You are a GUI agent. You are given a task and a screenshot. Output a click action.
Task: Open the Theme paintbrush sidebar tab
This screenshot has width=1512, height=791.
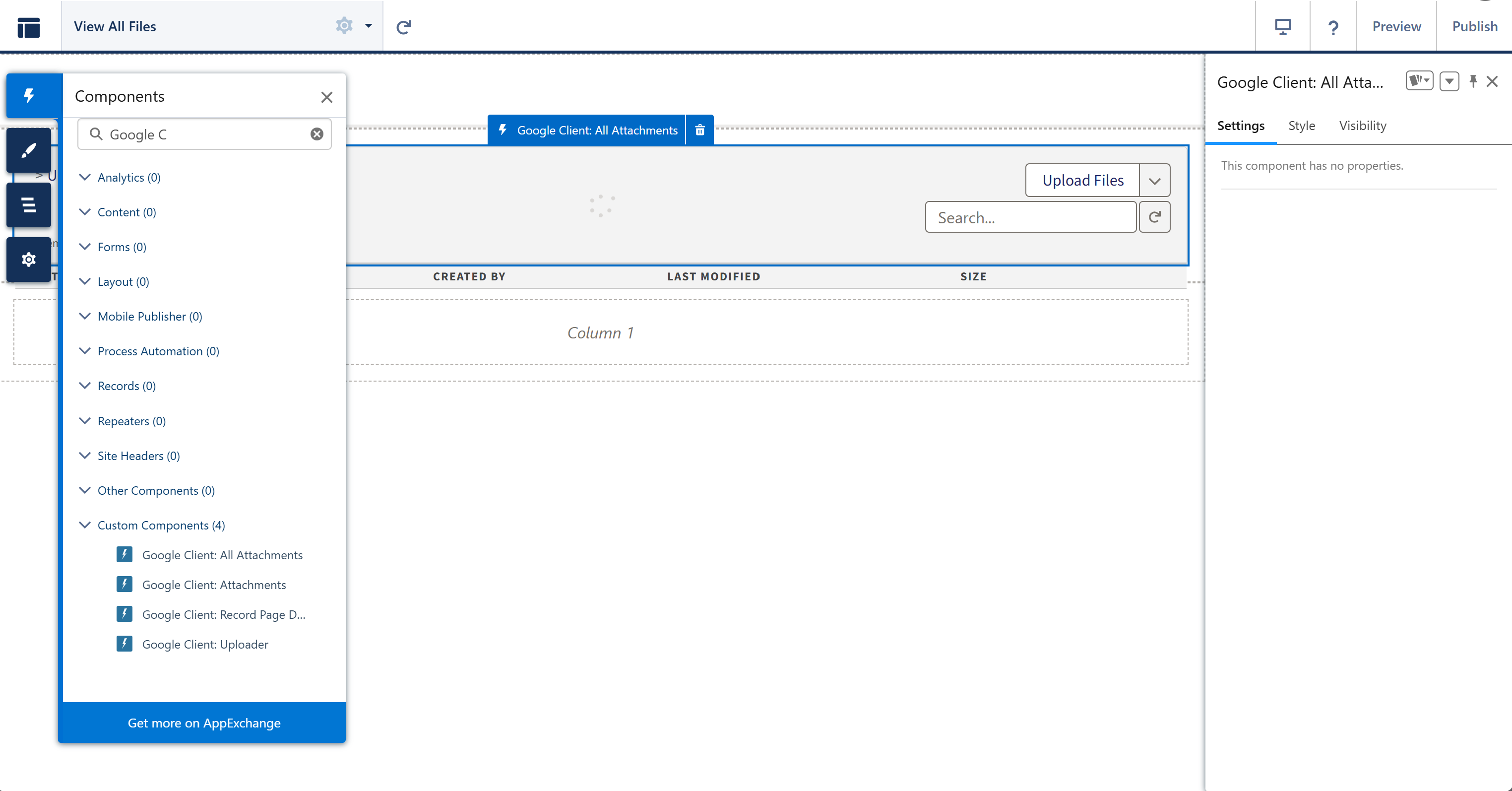[x=29, y=150]
